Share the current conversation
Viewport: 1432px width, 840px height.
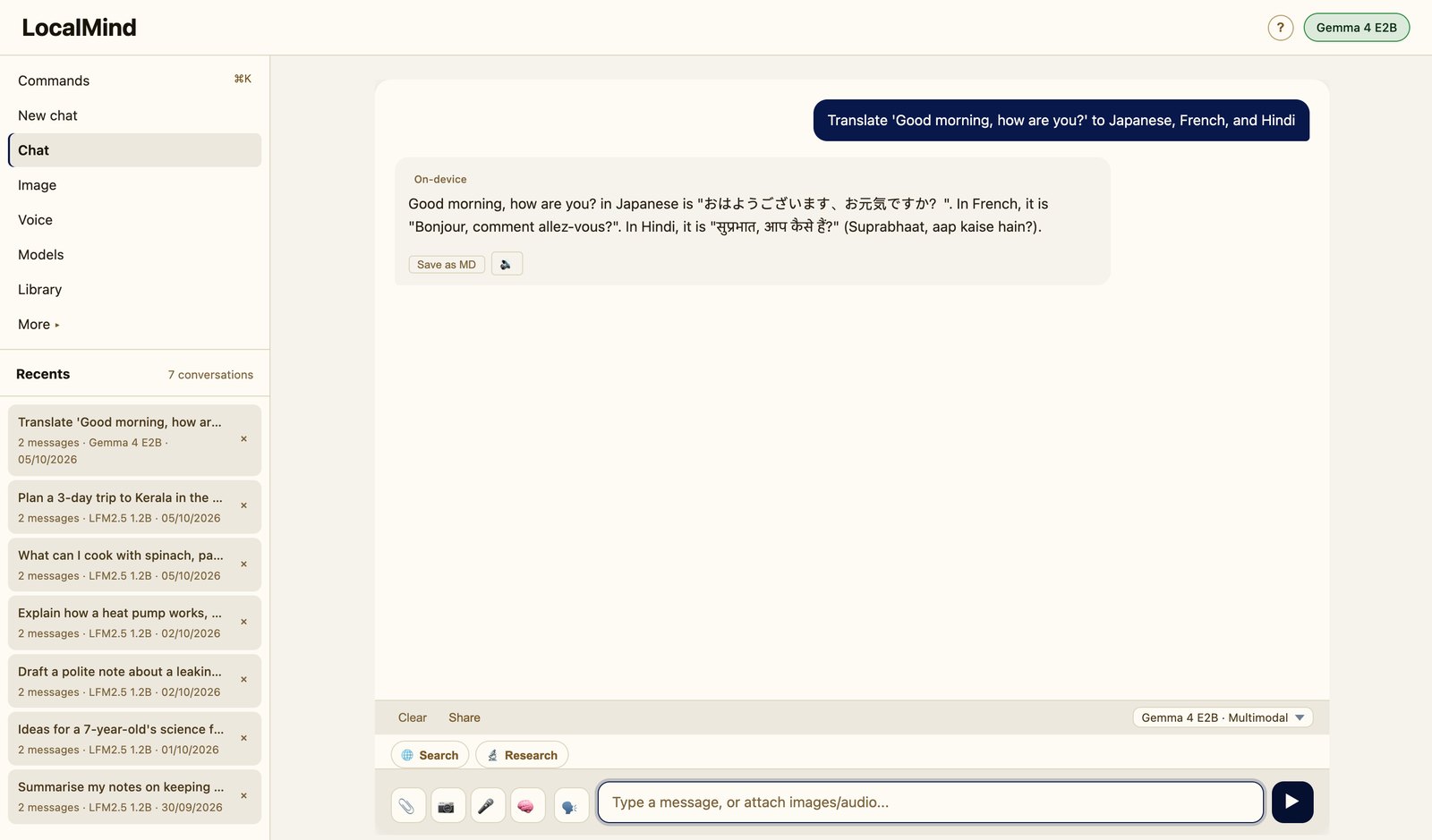[465, 717]
